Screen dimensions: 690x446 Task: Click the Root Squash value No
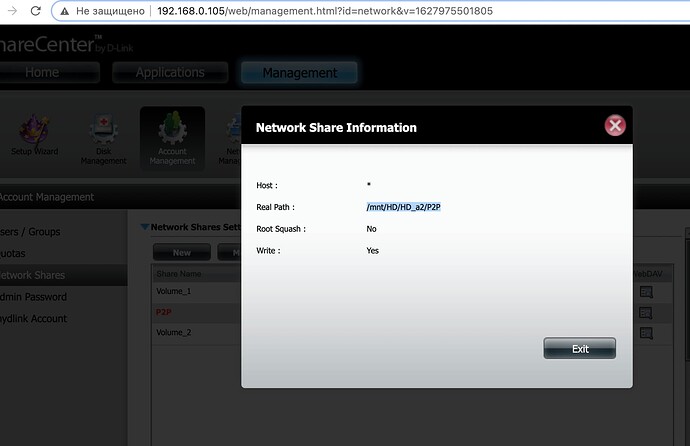click(371, 229)
